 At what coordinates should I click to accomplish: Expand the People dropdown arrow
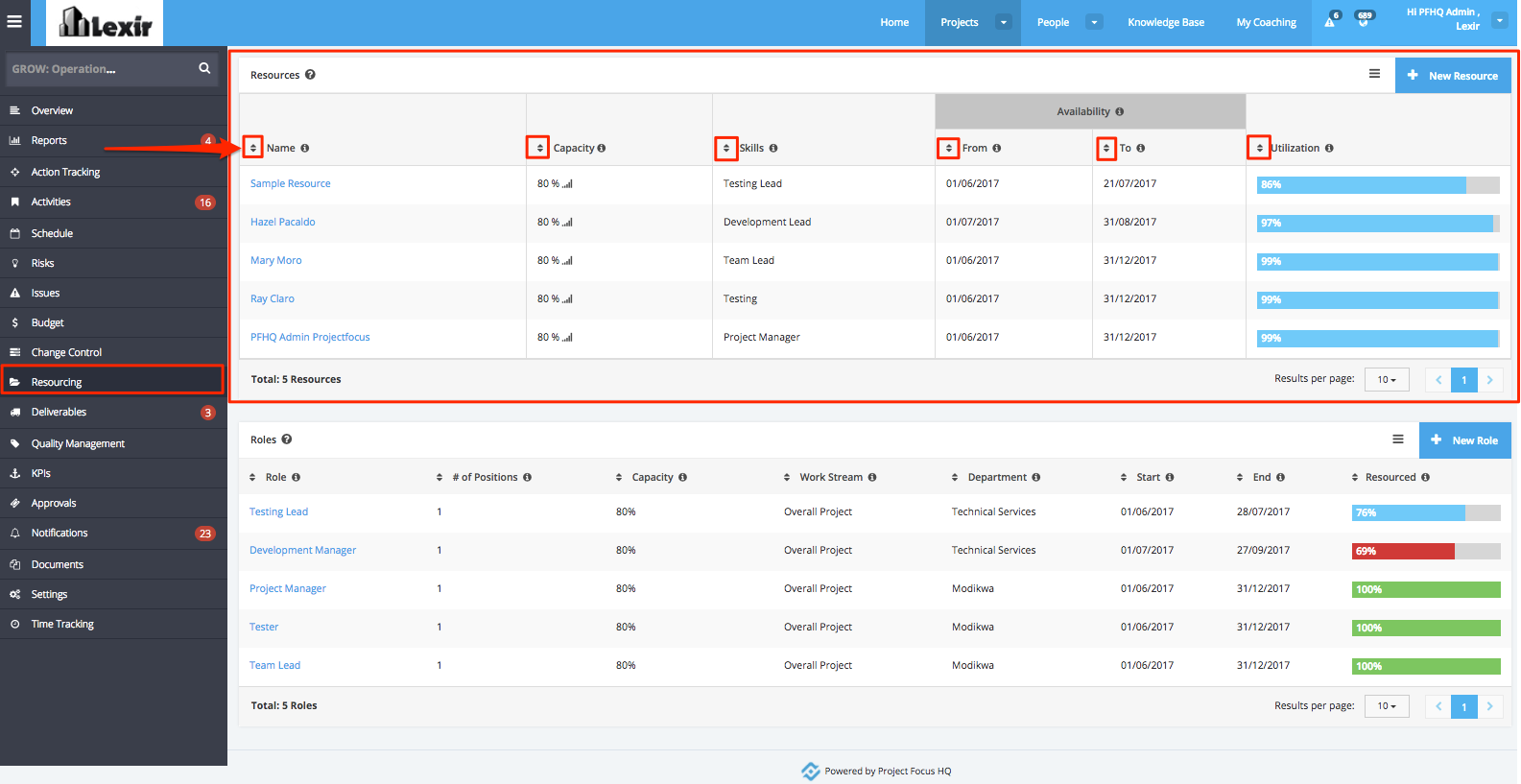point(1095,22)
